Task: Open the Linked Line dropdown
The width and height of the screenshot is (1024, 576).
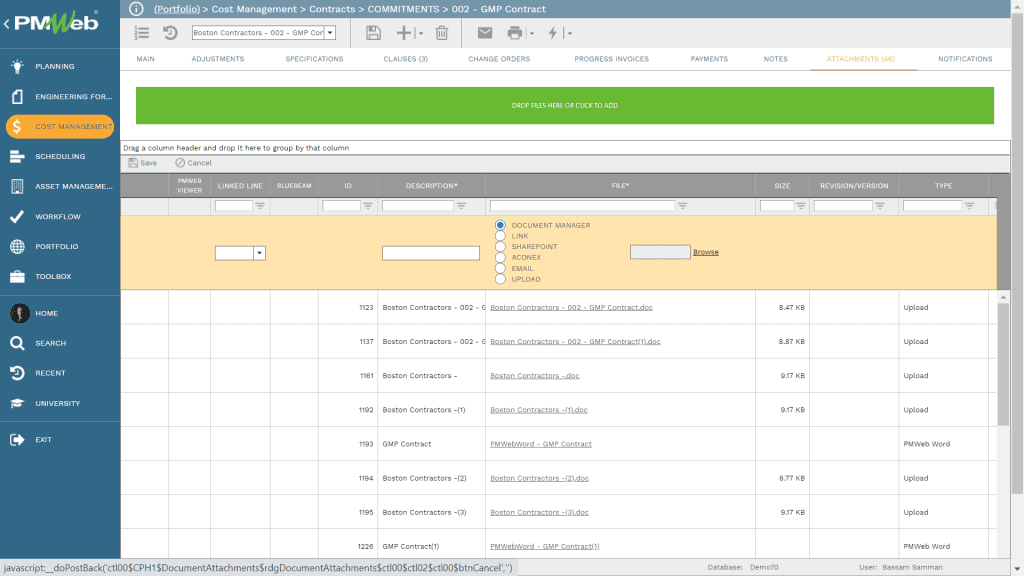Action: [256, 252]
